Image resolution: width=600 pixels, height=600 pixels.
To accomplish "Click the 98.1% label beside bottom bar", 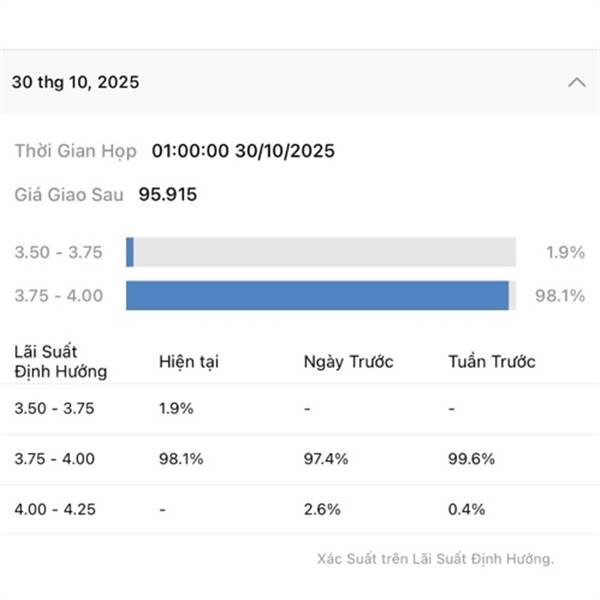I will (x=561, y=295).
